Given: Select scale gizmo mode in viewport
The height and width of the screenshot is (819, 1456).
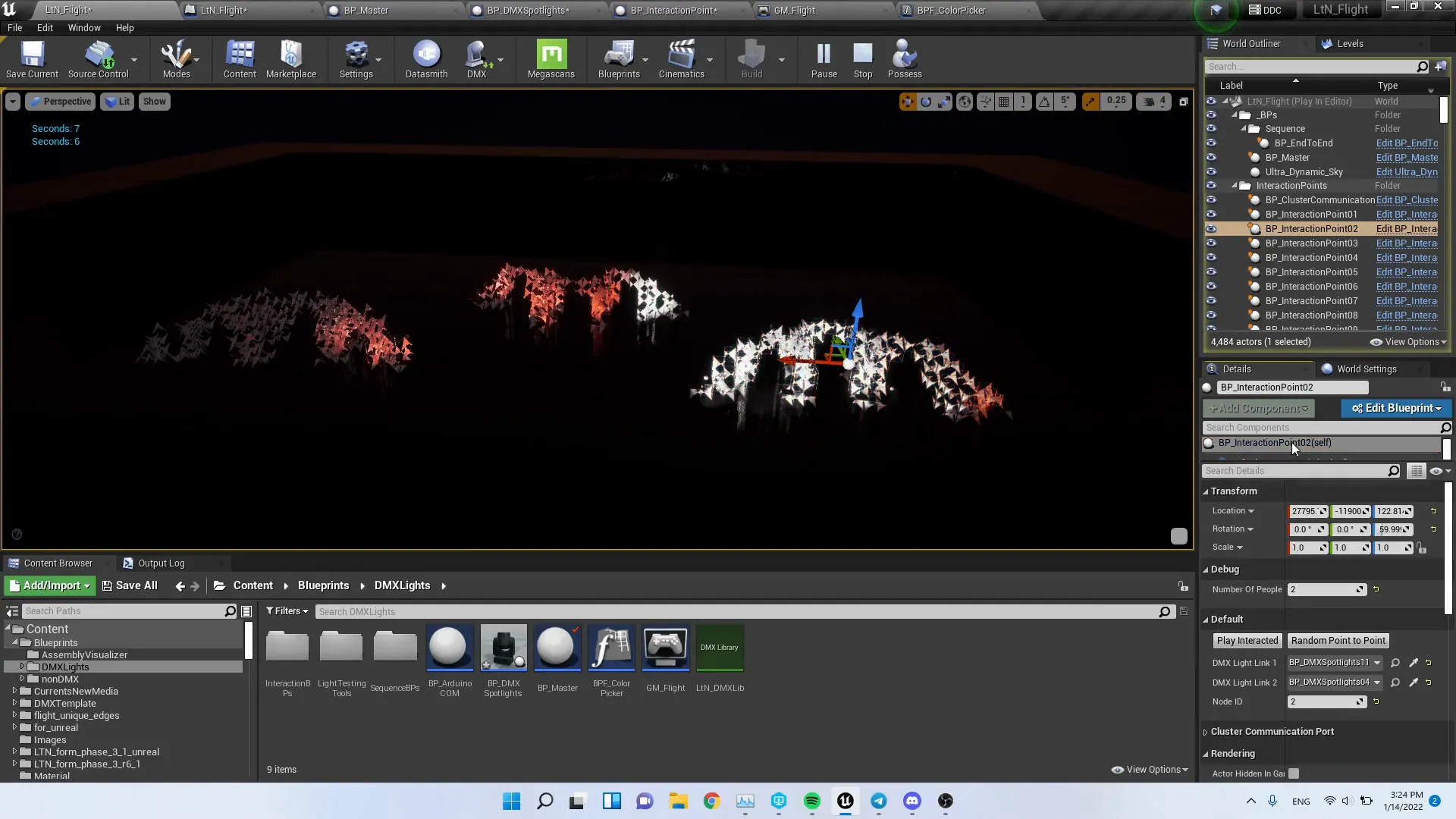Looking at the screenshot, I should [x=944, y=102].
